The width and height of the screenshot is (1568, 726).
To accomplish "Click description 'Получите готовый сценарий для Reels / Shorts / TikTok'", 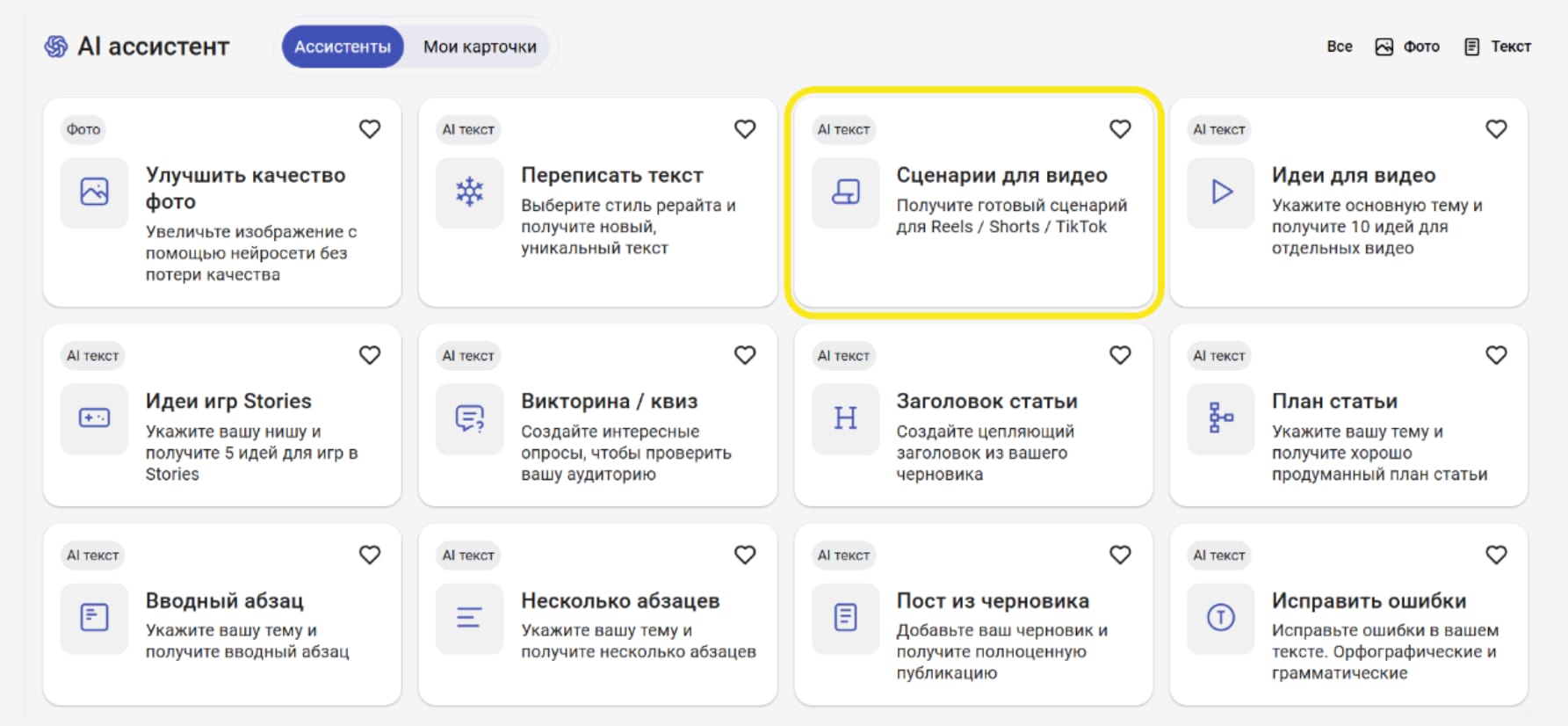I will [1012, 215].
